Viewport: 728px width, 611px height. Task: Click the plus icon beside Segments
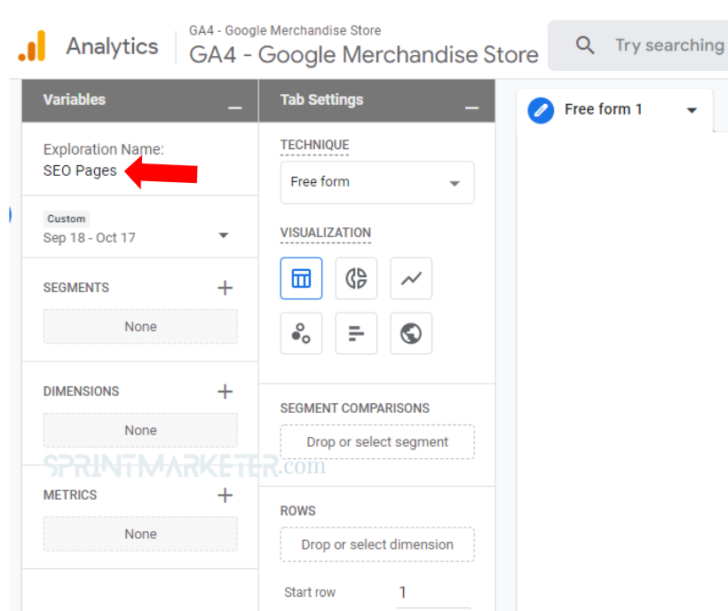(x=225, y=288)
